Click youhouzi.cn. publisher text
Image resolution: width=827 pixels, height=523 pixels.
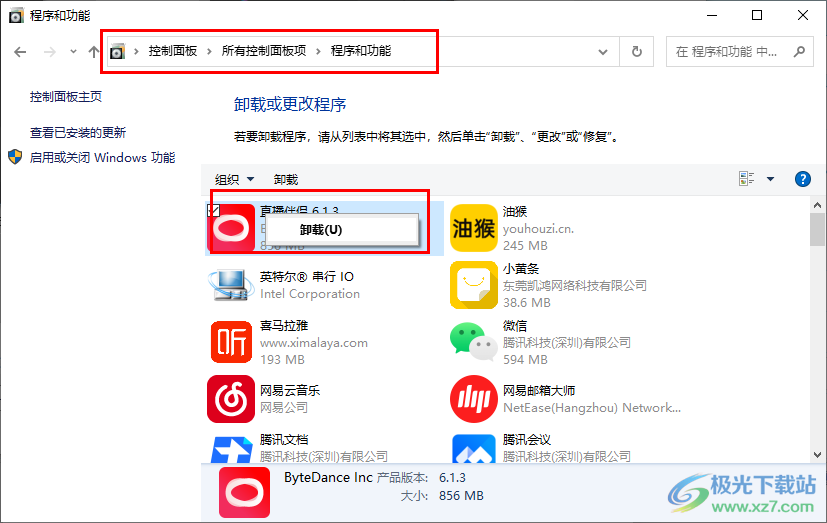point(538,229)
